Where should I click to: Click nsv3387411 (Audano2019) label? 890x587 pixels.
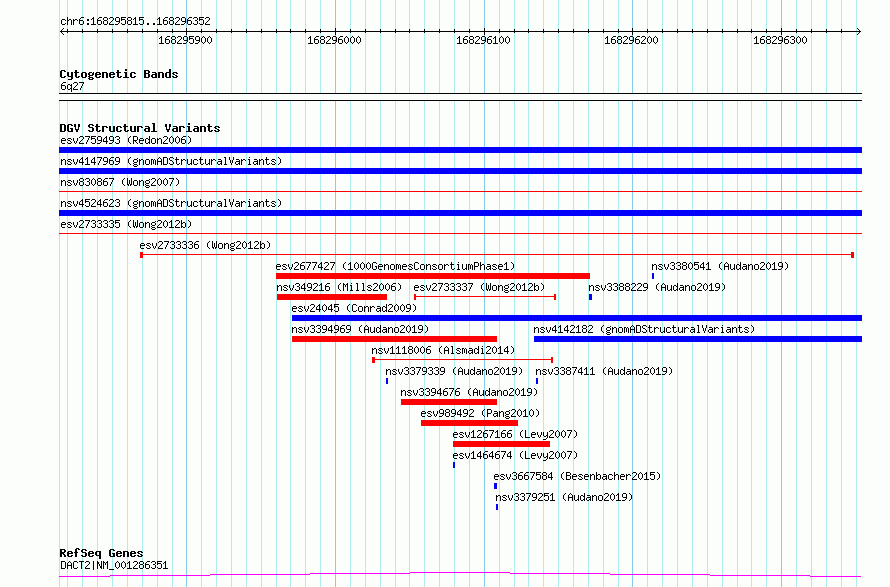pyautogui.click(x=604, y=371)
